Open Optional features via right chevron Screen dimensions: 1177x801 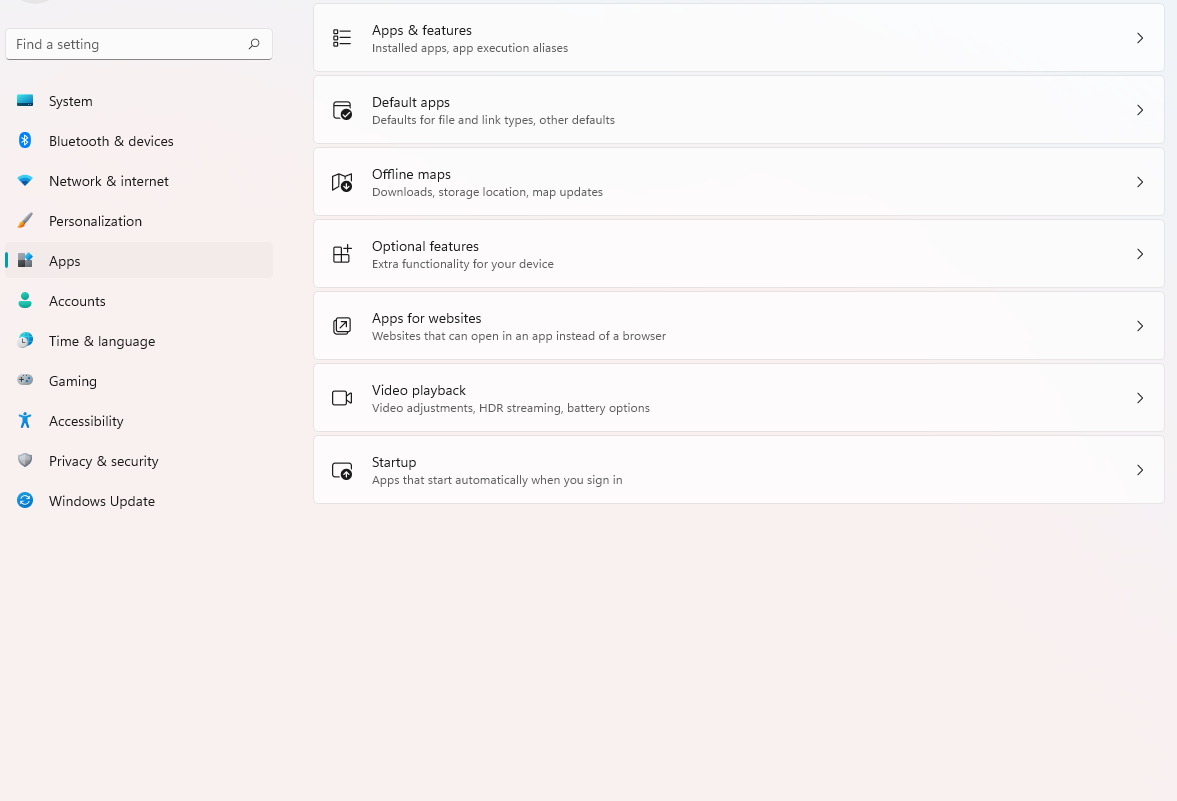(1139, 254)
